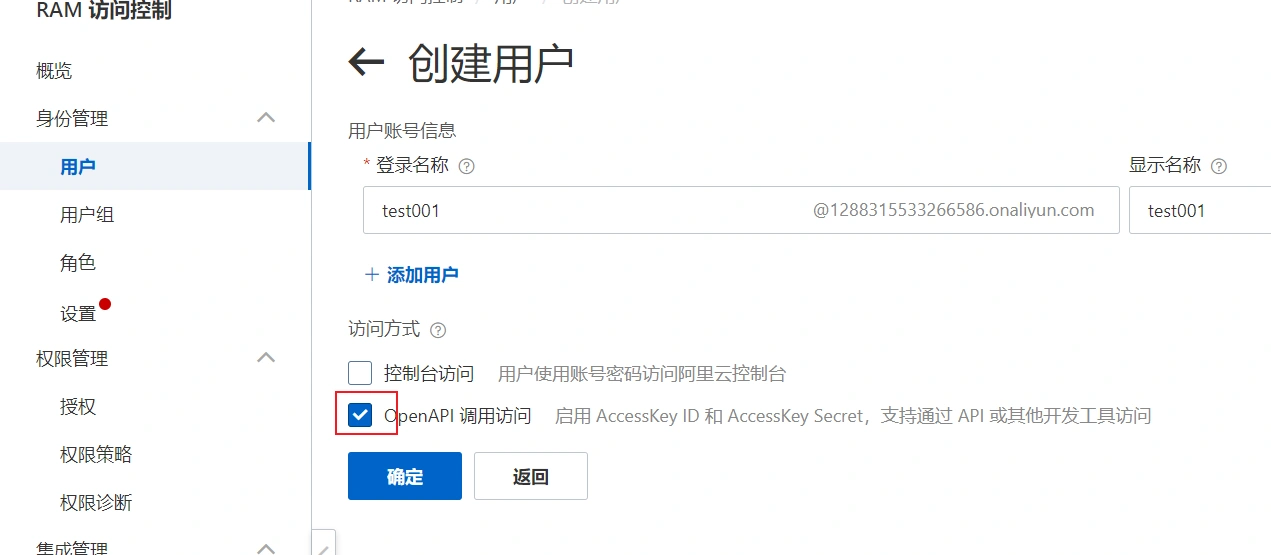
Task: Go to 权限策略 page
Action: [96, 454]
